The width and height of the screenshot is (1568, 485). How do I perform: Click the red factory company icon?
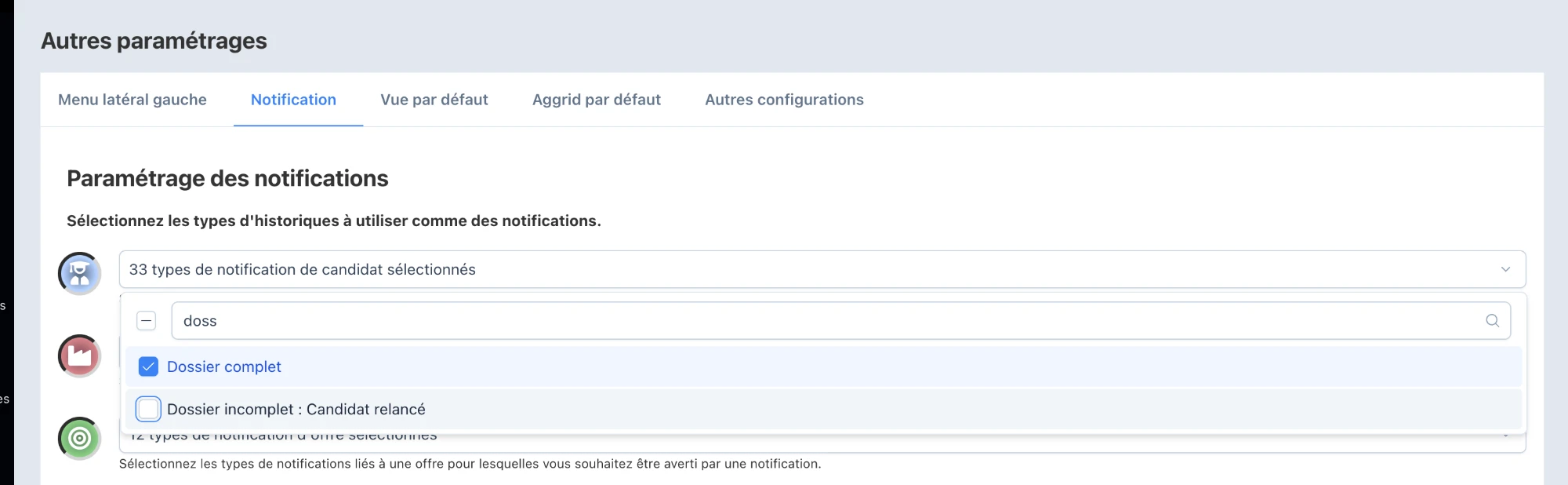coord(79,356)
